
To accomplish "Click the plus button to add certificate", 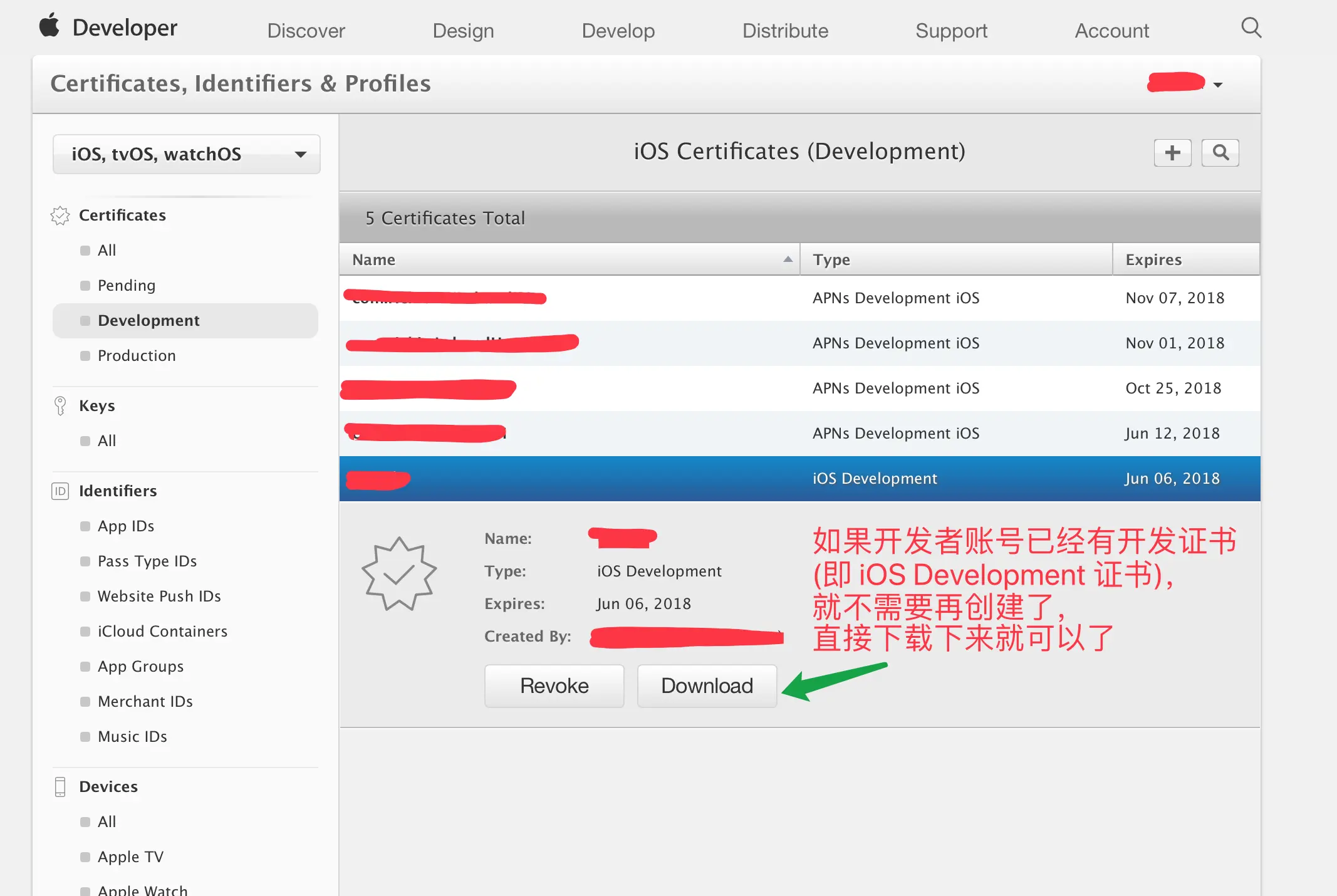I will tap(1172, 152).
